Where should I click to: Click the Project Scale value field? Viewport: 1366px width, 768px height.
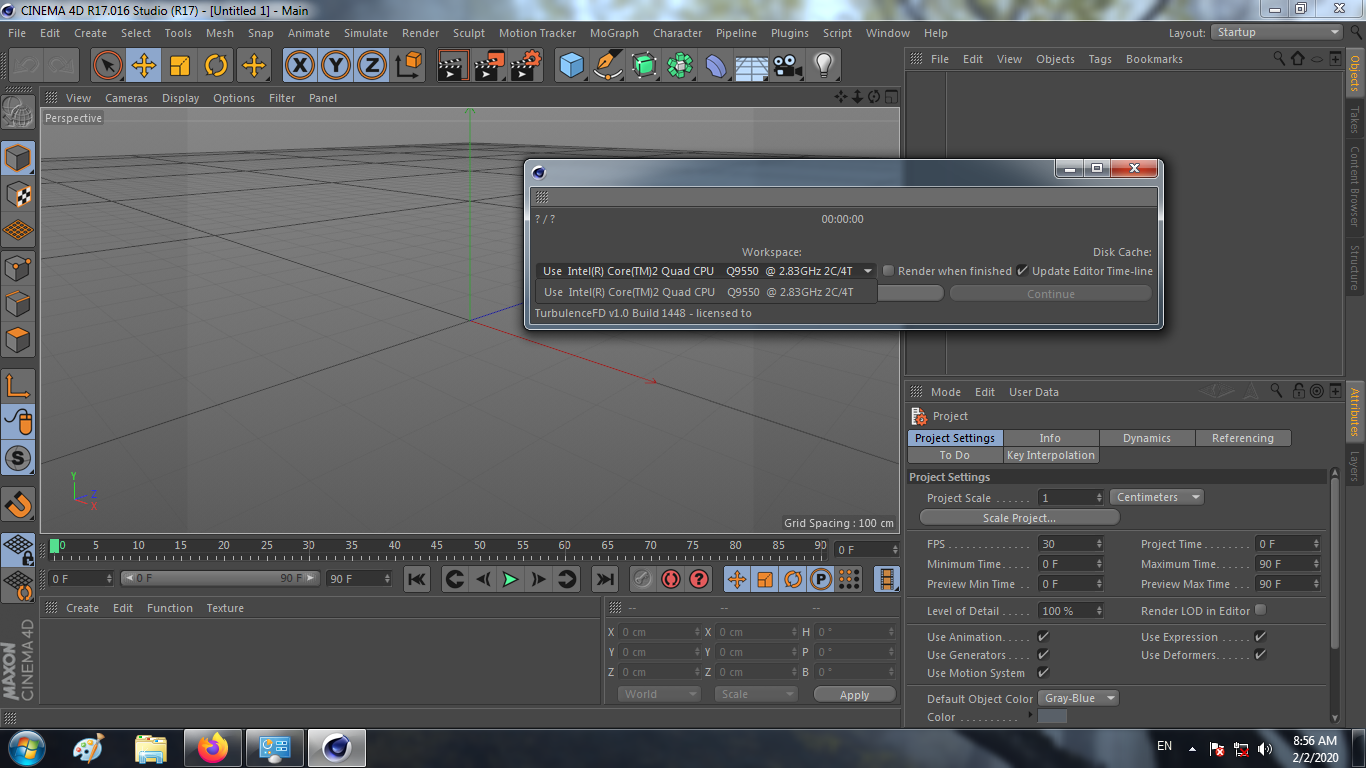point(1071,497)
